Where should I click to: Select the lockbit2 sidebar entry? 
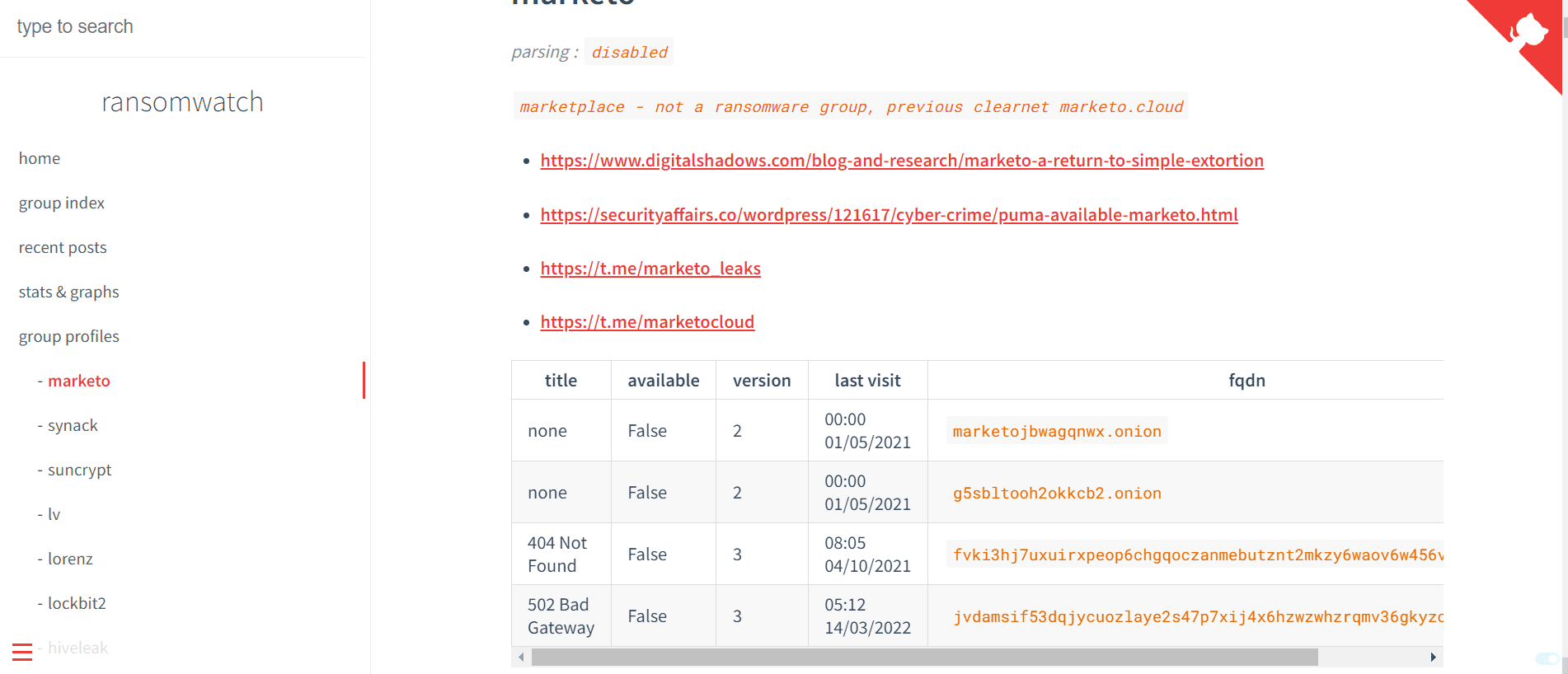tap(77, 603)
